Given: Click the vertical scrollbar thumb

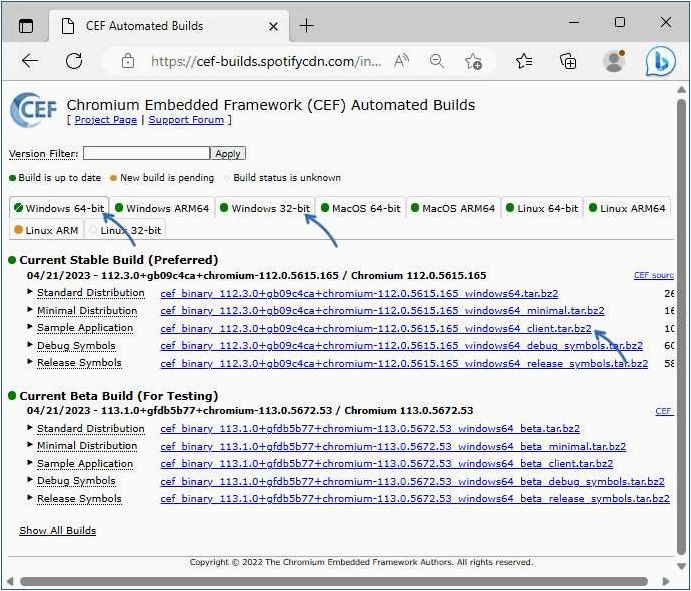Looking at the screenshot, I should pos(681,327).
